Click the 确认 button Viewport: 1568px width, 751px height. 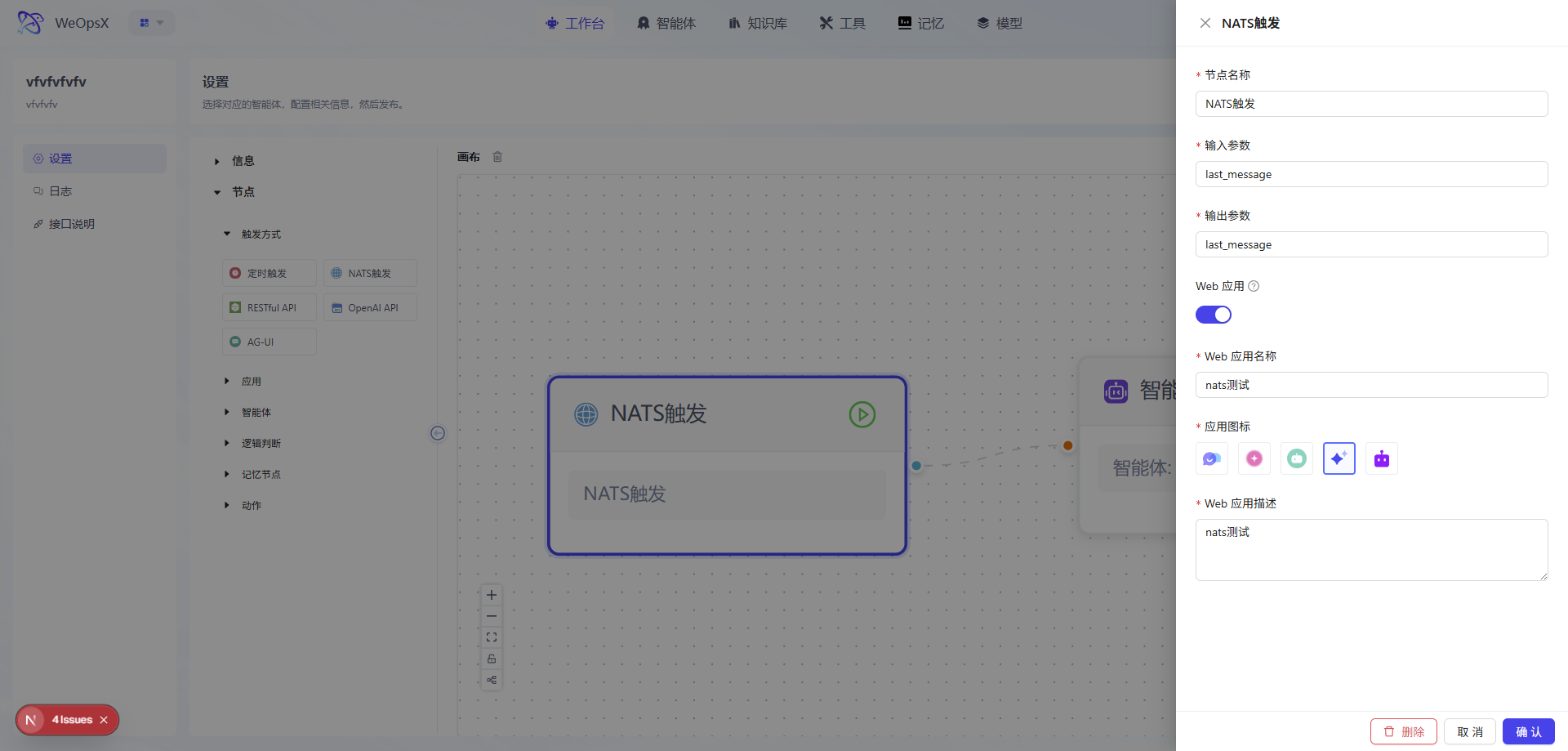pos(1529,731)
